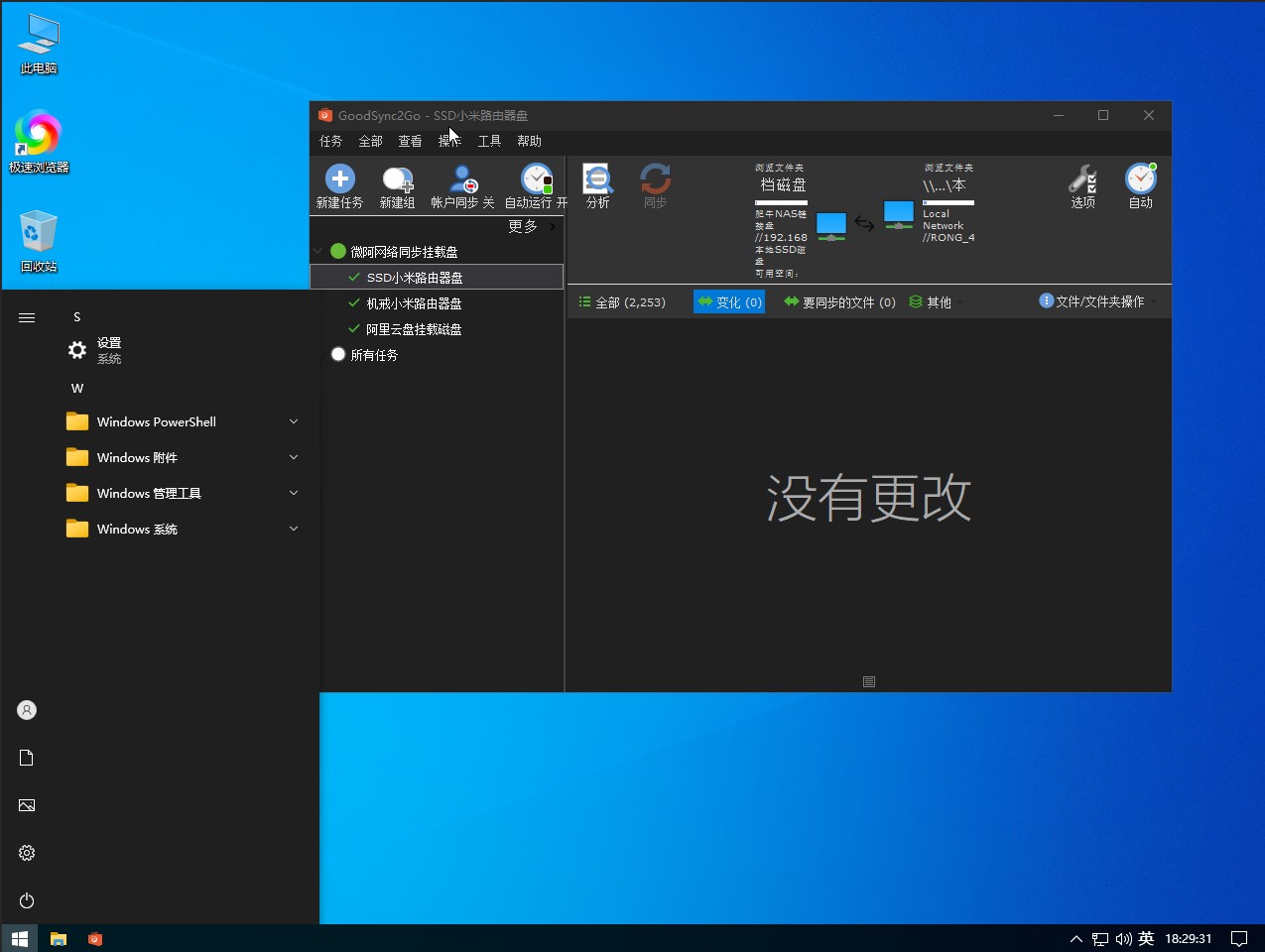Open Pictures icon in Start sidebar
The width and height of the screenshot is (1265, 952).
tap(27, 805)
